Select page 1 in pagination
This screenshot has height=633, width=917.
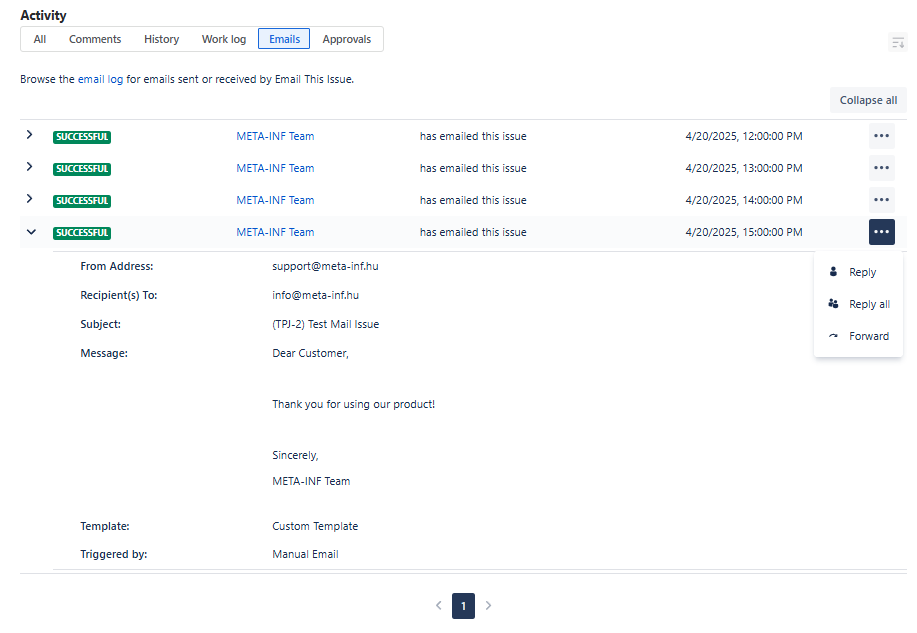463,605
